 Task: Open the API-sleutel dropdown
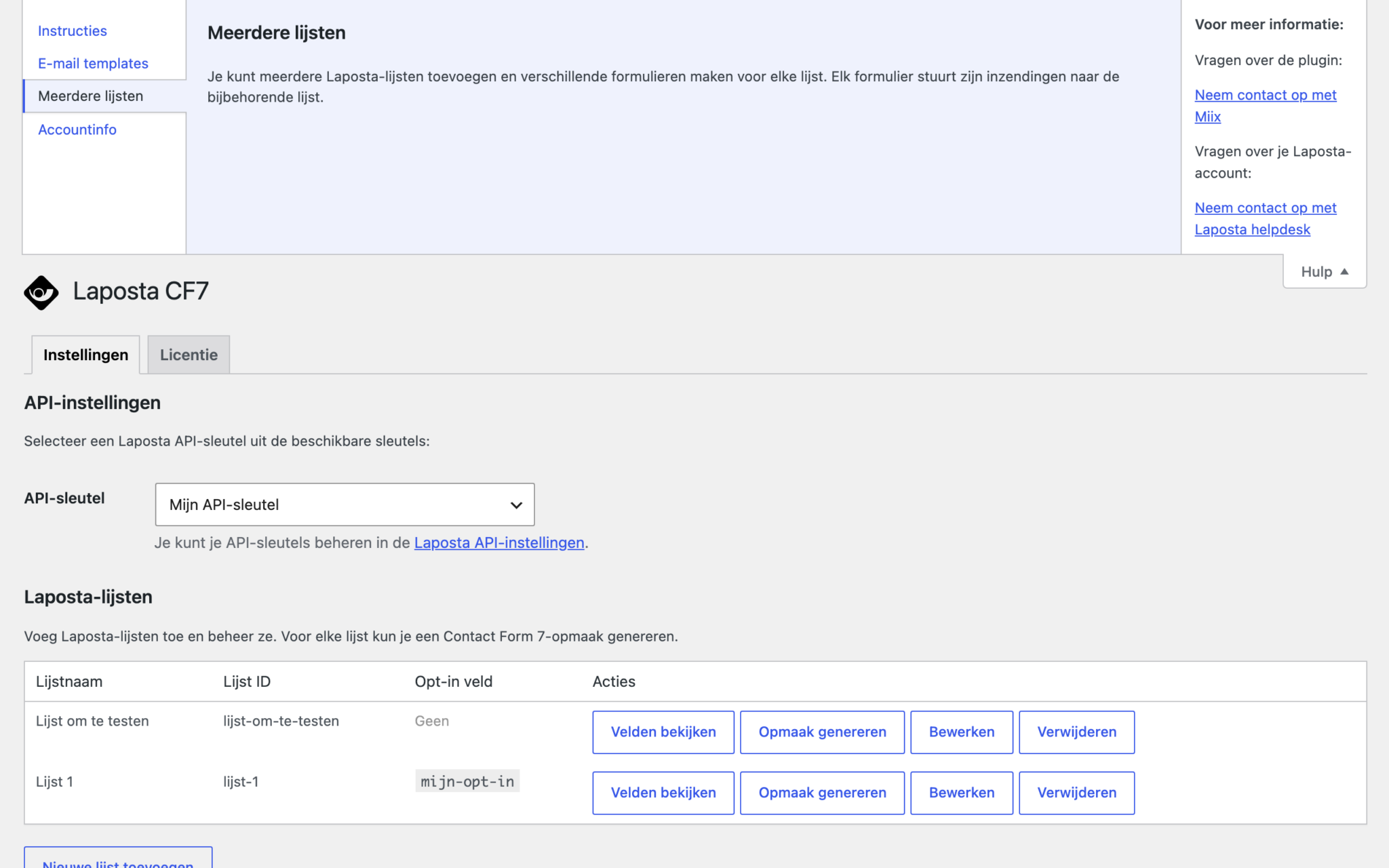click(345, 505)
